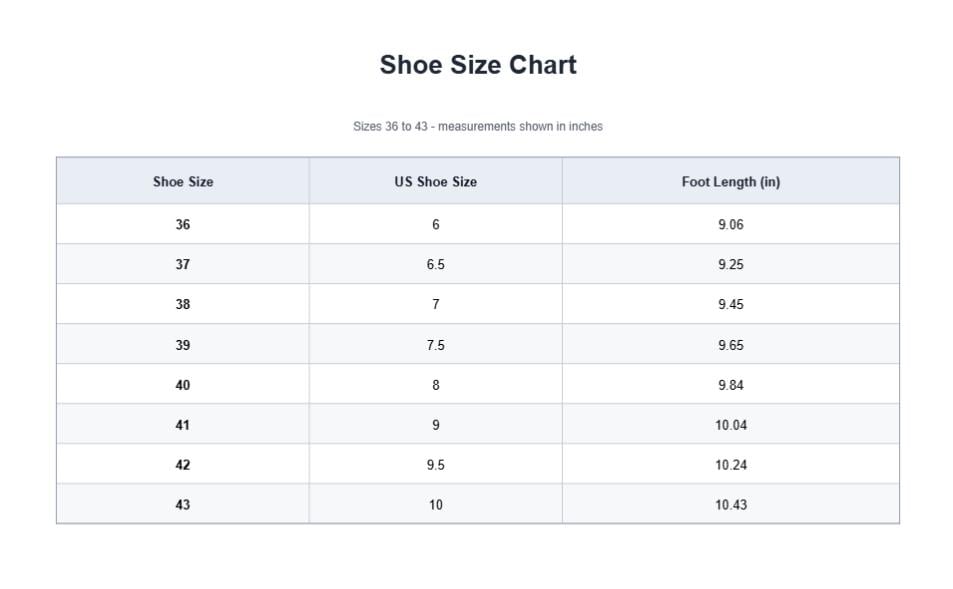Viewport: 953px width, 589px height.
Task: Select the shoe size 43 cell
Action: (183, 505)
